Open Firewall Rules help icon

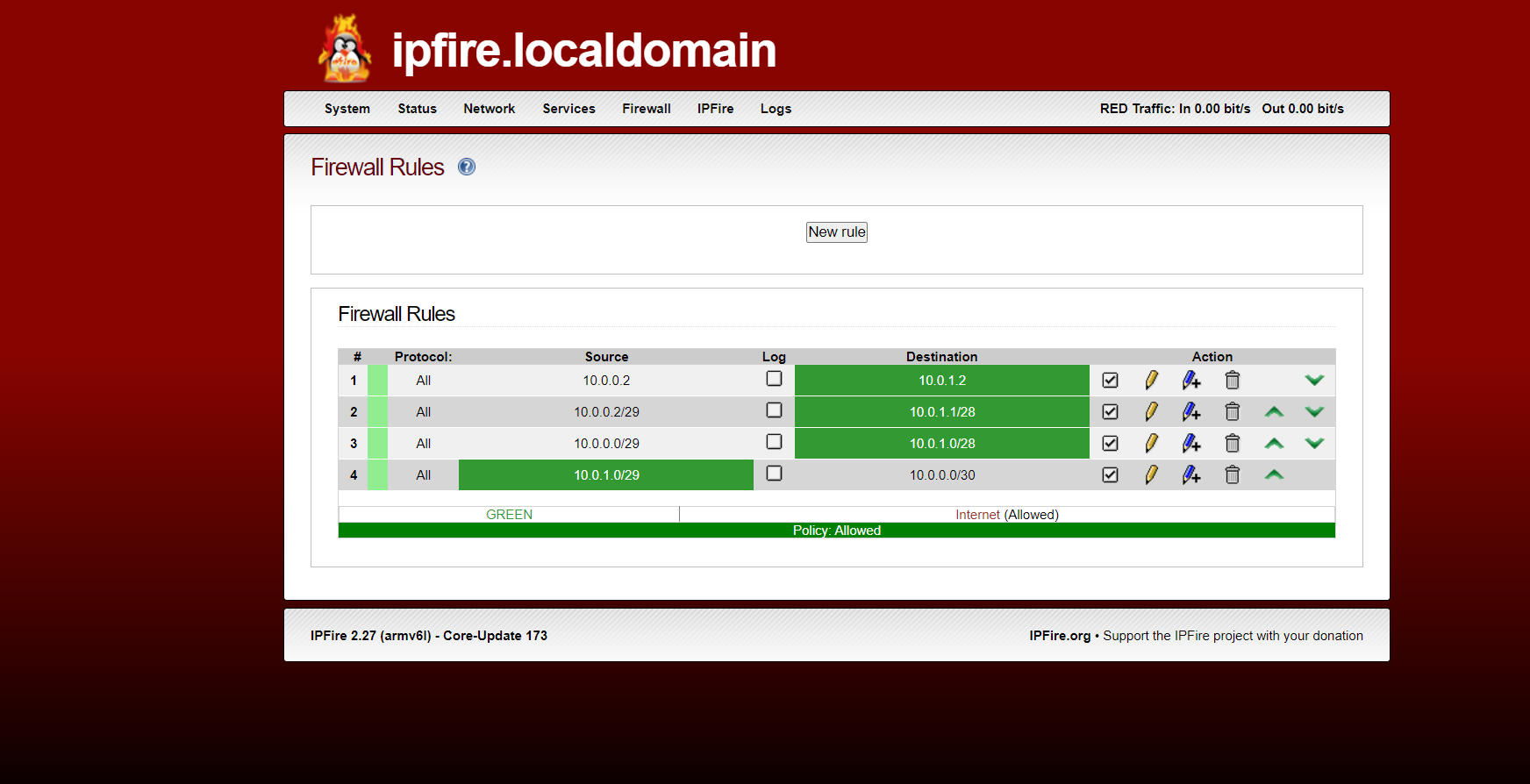467,167
